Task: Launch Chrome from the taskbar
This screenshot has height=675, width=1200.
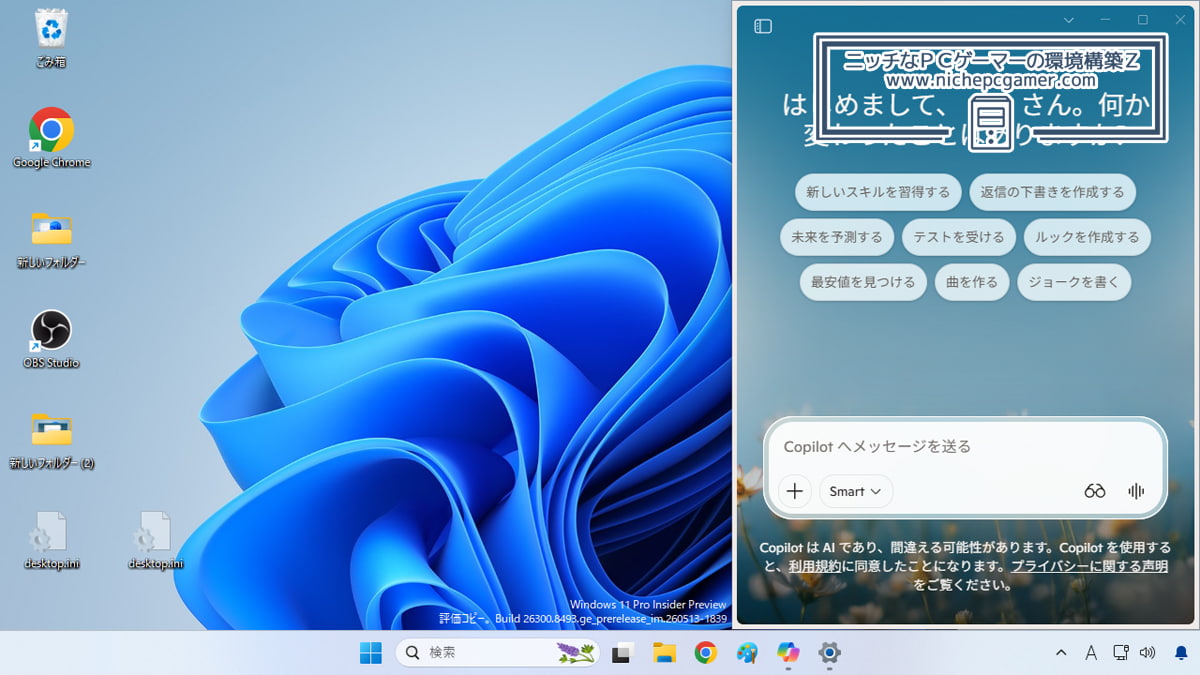Action: 706,653
